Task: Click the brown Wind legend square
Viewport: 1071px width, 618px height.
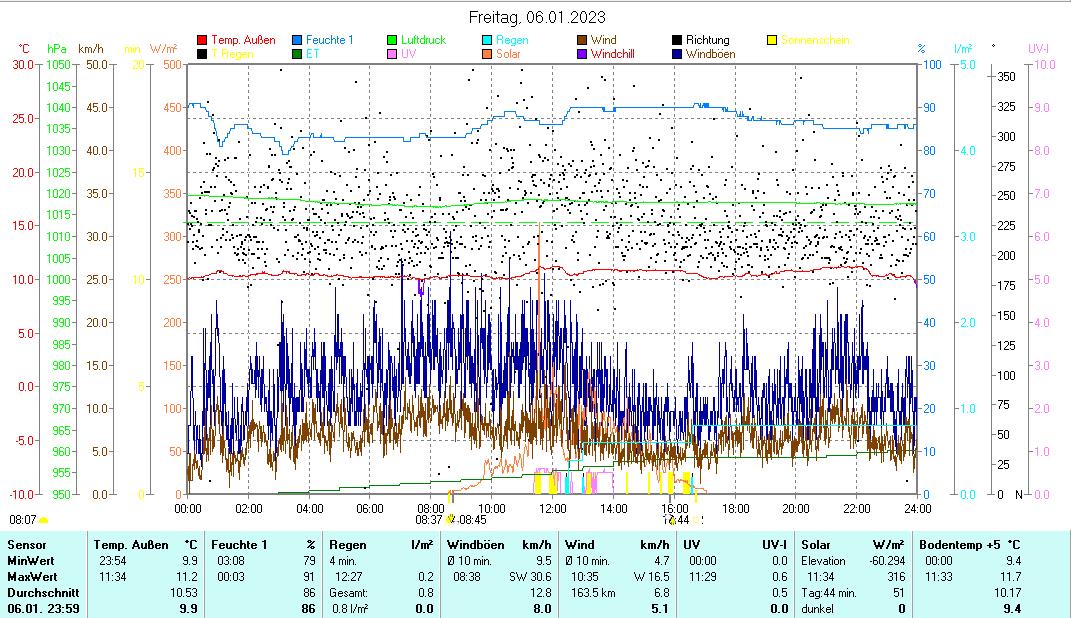Action: tap(582, 41)
